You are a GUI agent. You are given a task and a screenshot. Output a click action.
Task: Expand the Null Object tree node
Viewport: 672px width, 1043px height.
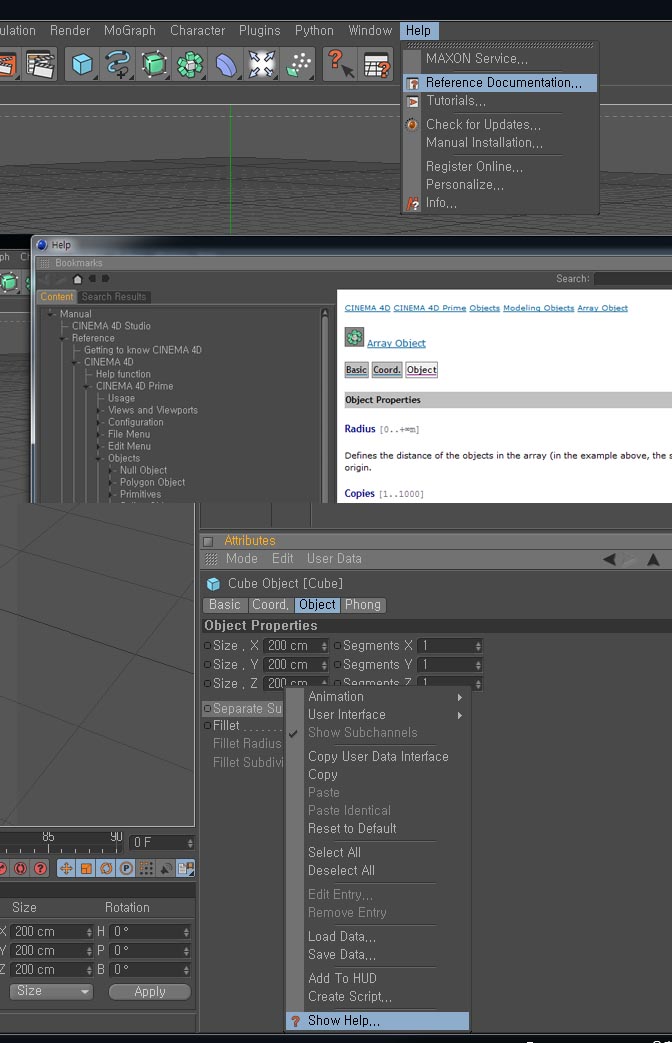[x=110, y=471]
